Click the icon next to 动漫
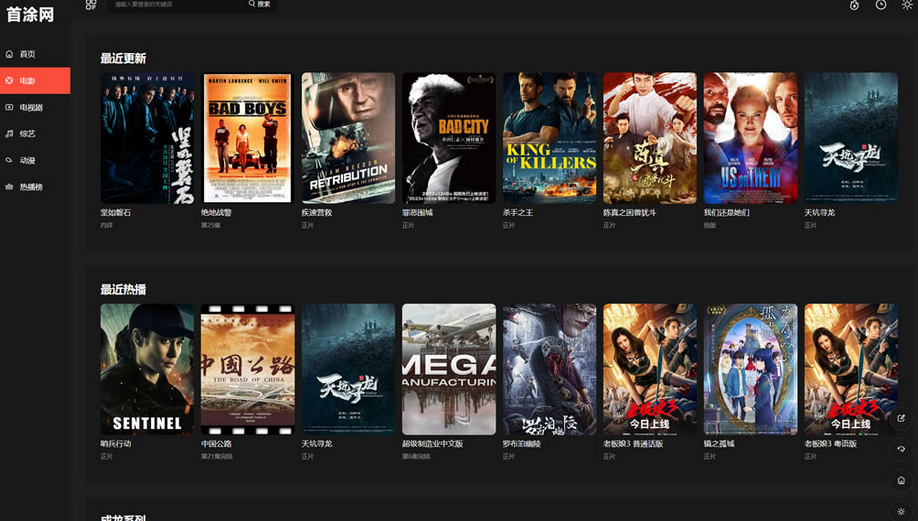The width and height of the screenshot is (918, 521). click(9, 160)
